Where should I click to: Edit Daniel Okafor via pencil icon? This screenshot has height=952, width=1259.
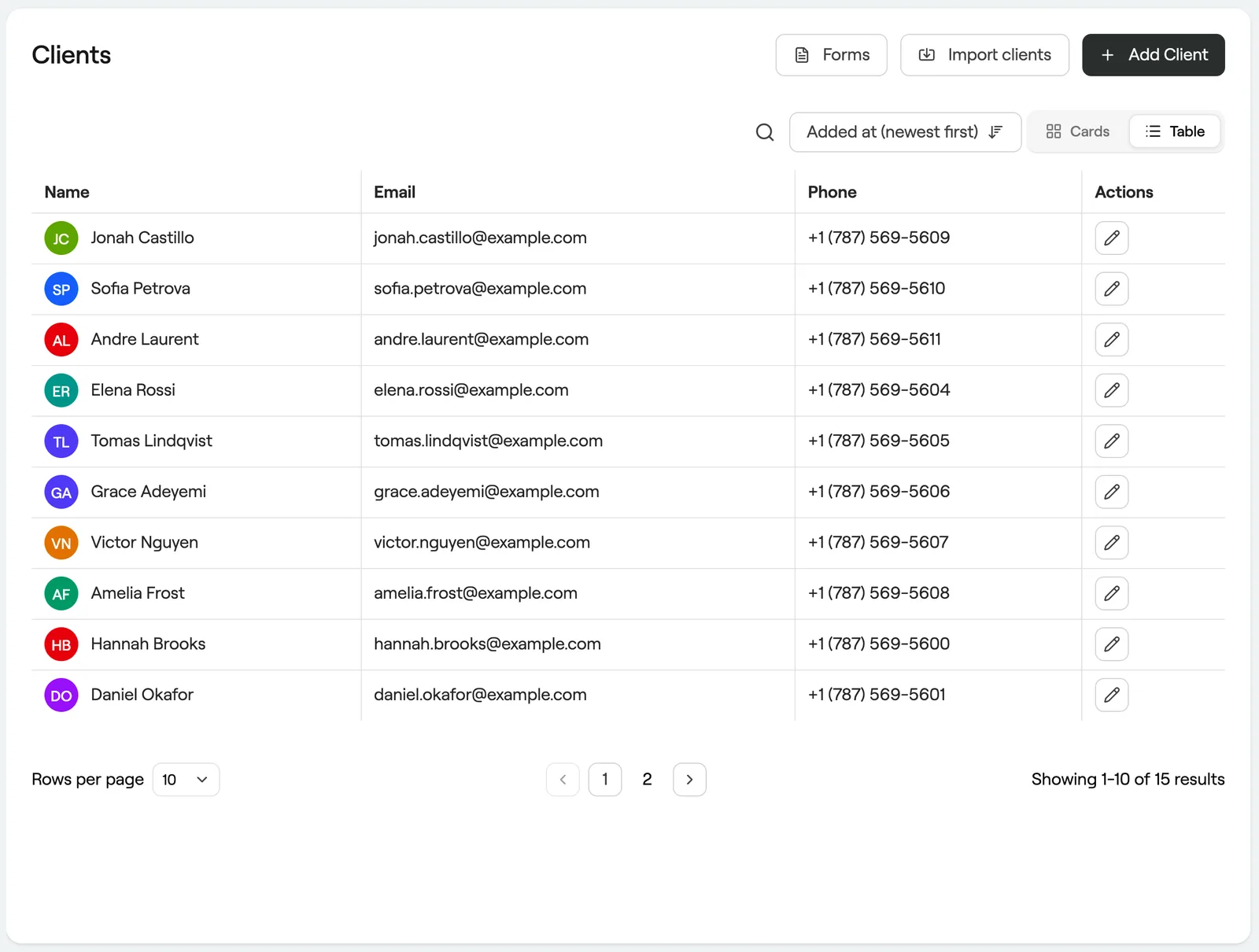coord(1112,695)
